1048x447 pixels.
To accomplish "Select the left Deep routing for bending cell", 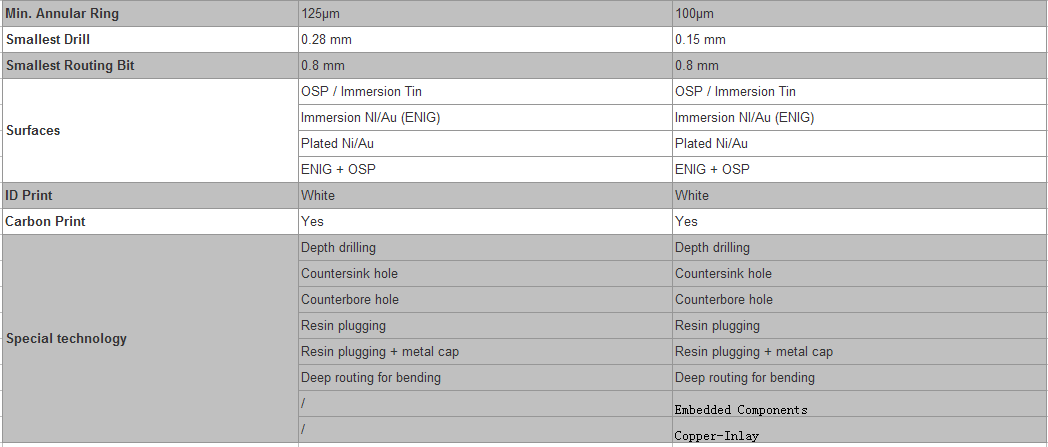I will click(485, 378).
